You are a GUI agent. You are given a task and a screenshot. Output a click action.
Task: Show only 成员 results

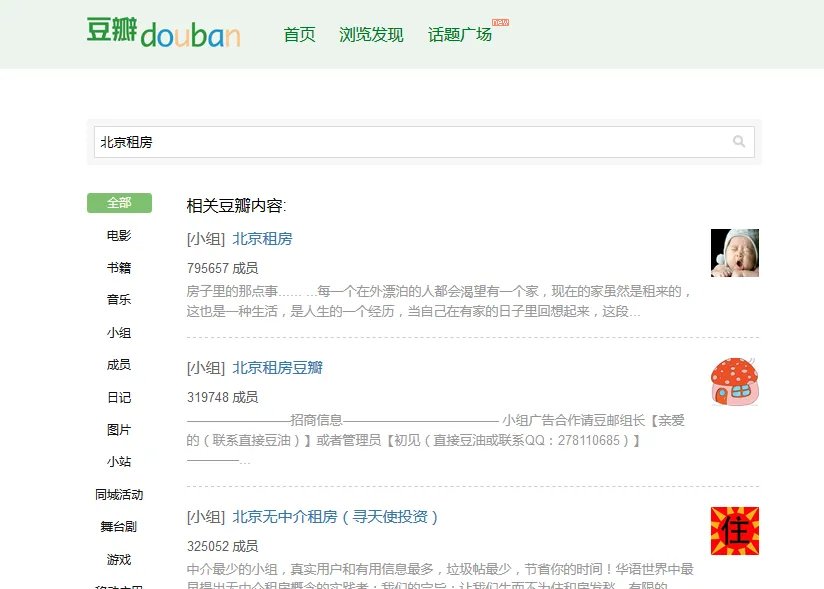pyautogui.click(x=119, y=365)
